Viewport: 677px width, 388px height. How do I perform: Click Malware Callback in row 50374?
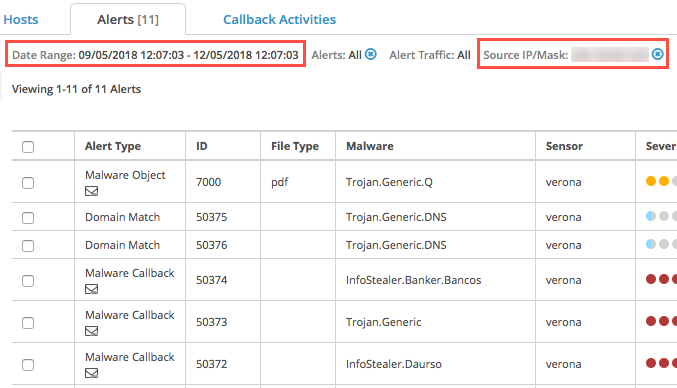[130, 273]
